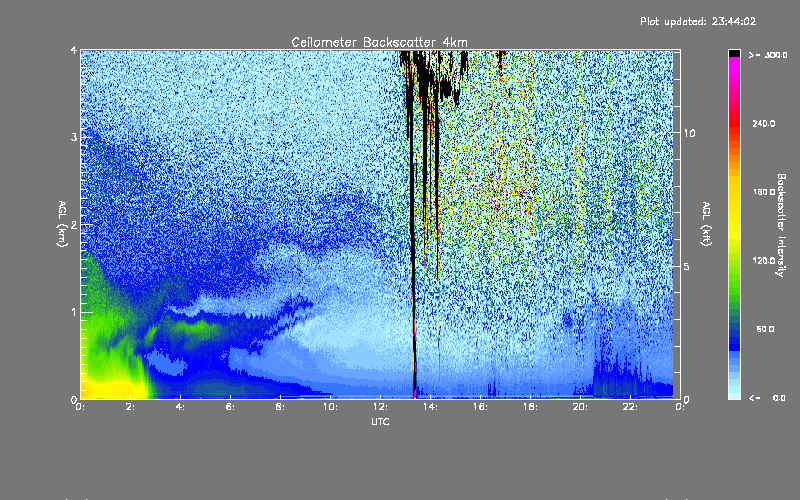Click the 'Ceilometer Backscatter 4km' plot title

[x=379, y=42]
